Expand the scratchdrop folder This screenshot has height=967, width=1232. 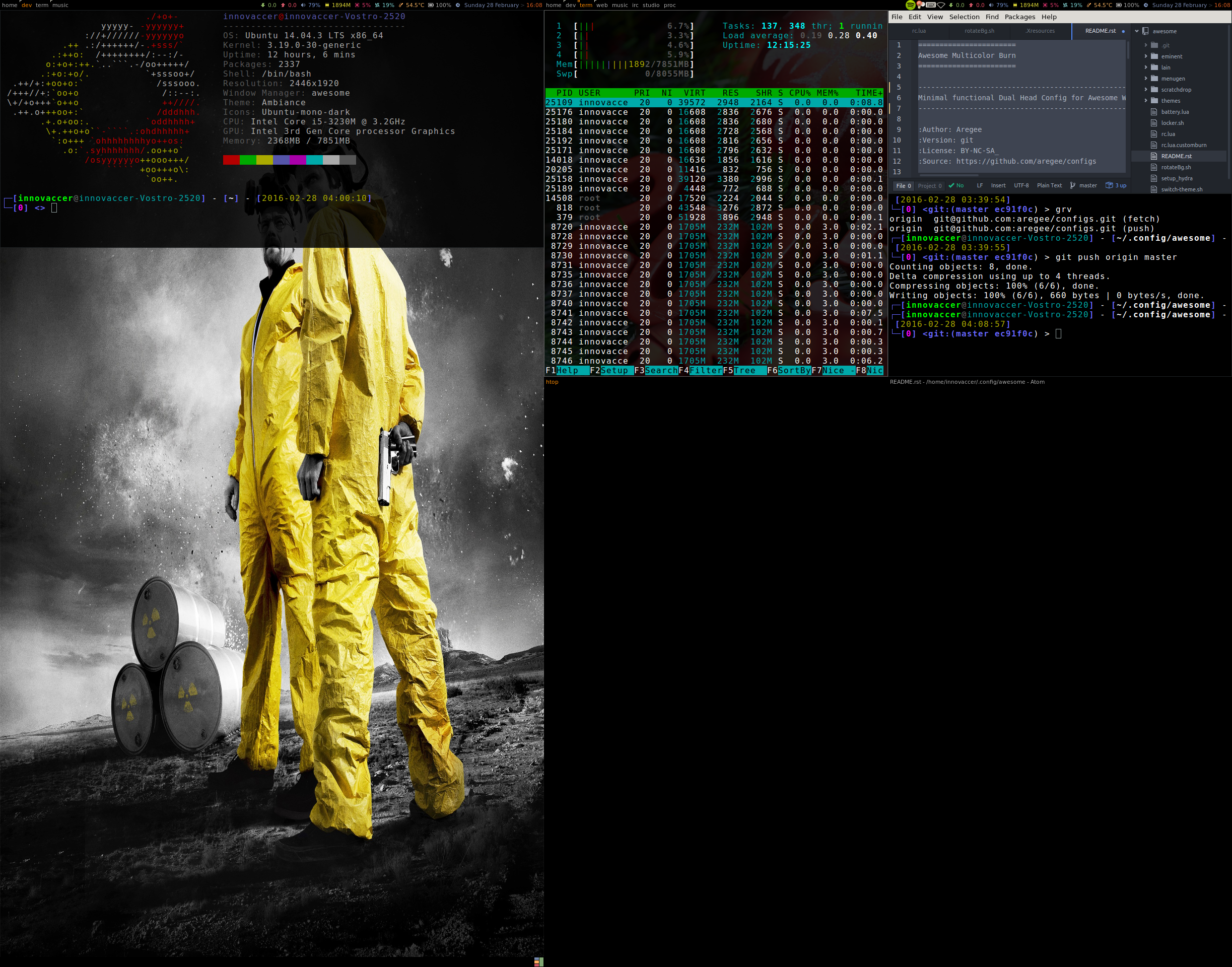pyautogui.click(x=1146, y=90)
